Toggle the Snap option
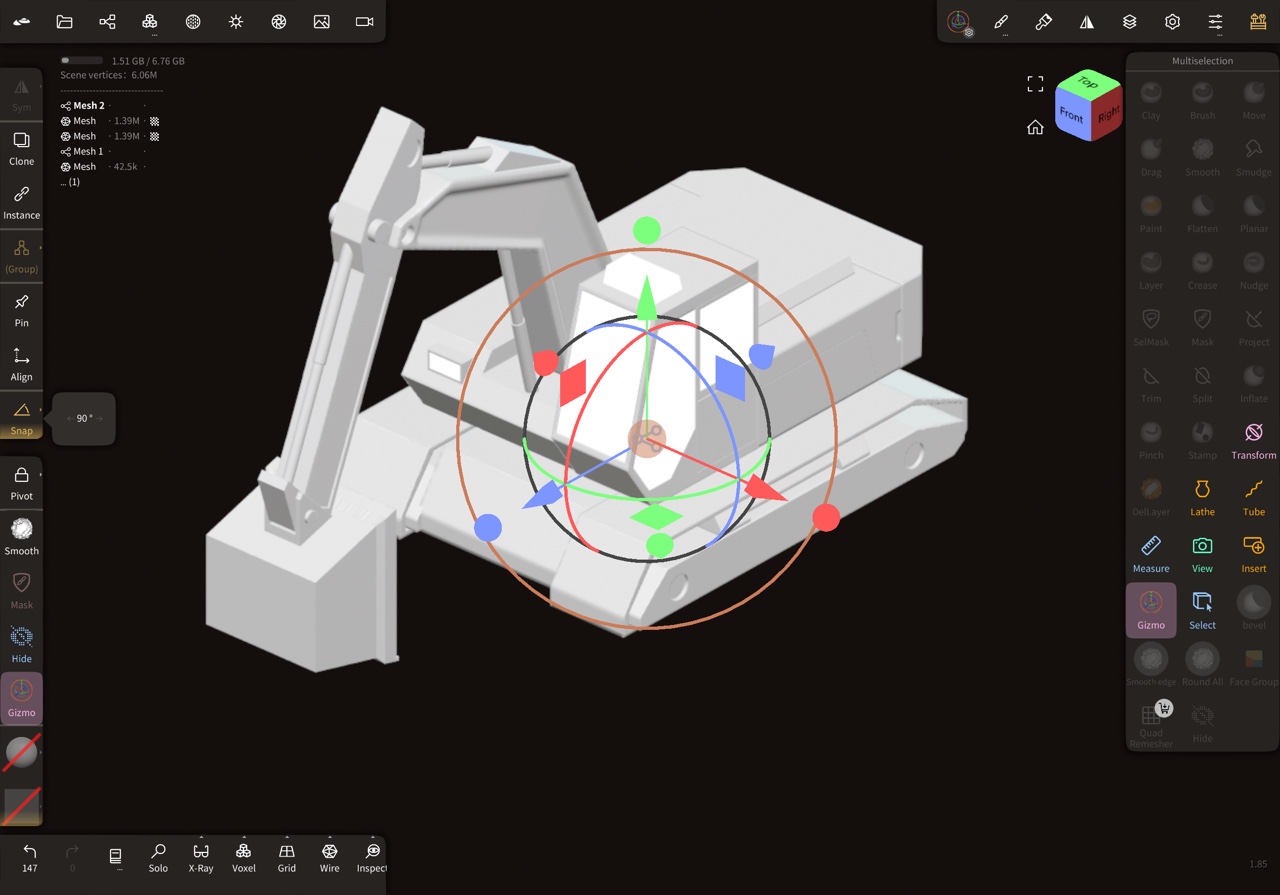 point(21,418)
